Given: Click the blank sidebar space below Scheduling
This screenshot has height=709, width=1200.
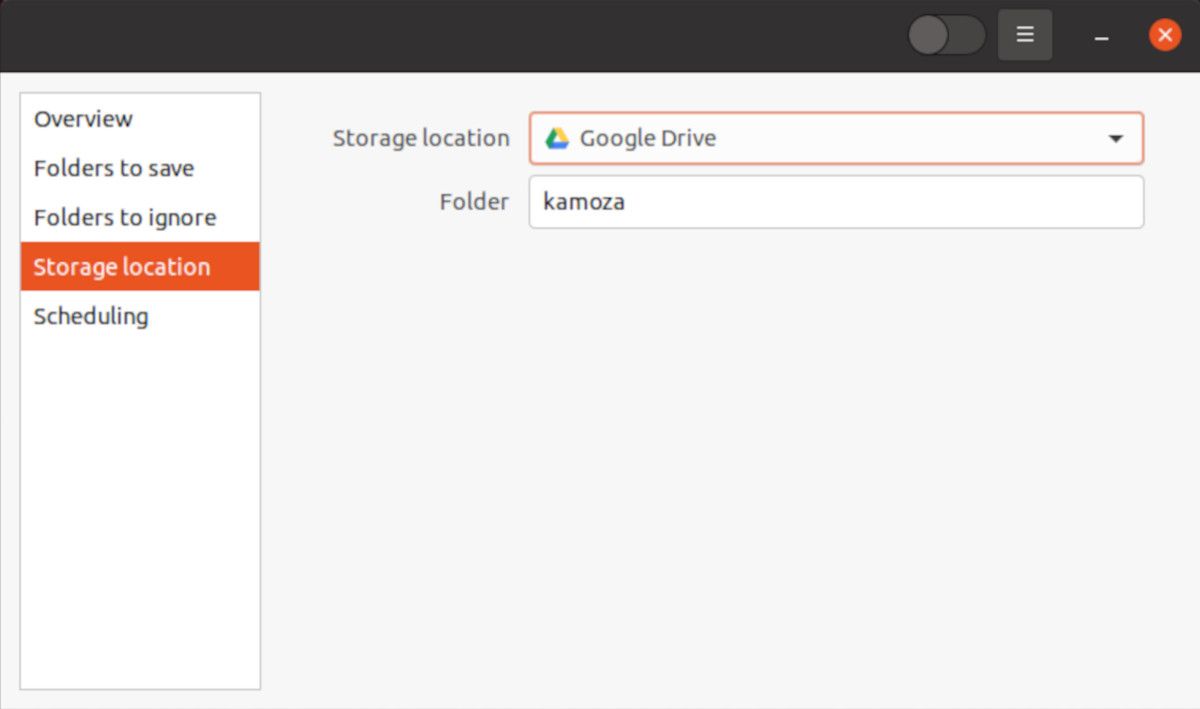Looking at the screenshot, I should pos(140,500).
